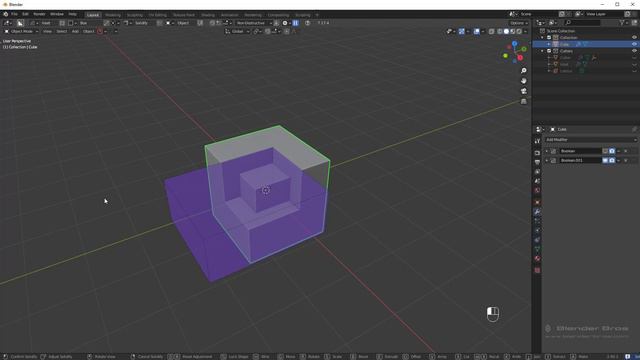The height and width of the screenshot is (360, 640).
Task: Select rendered viewport shading
Action: (x=519, y=31)
